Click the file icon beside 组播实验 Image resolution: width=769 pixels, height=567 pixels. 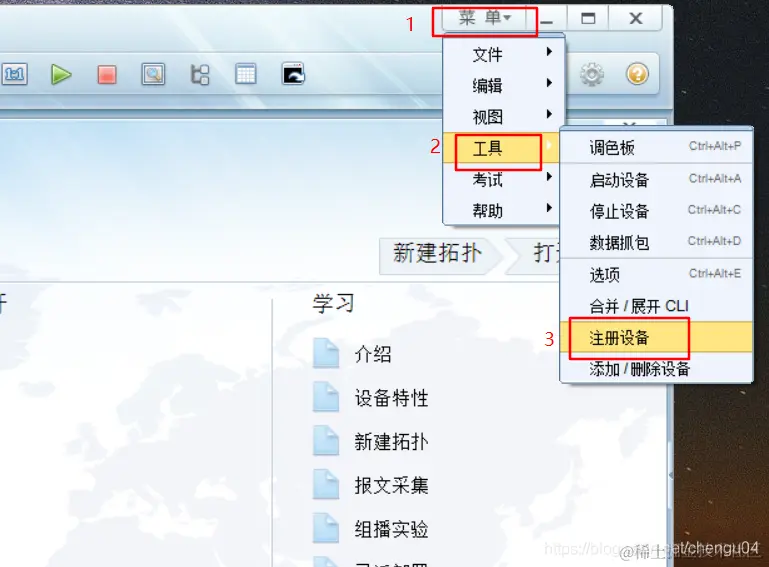(x=326, y=528)
